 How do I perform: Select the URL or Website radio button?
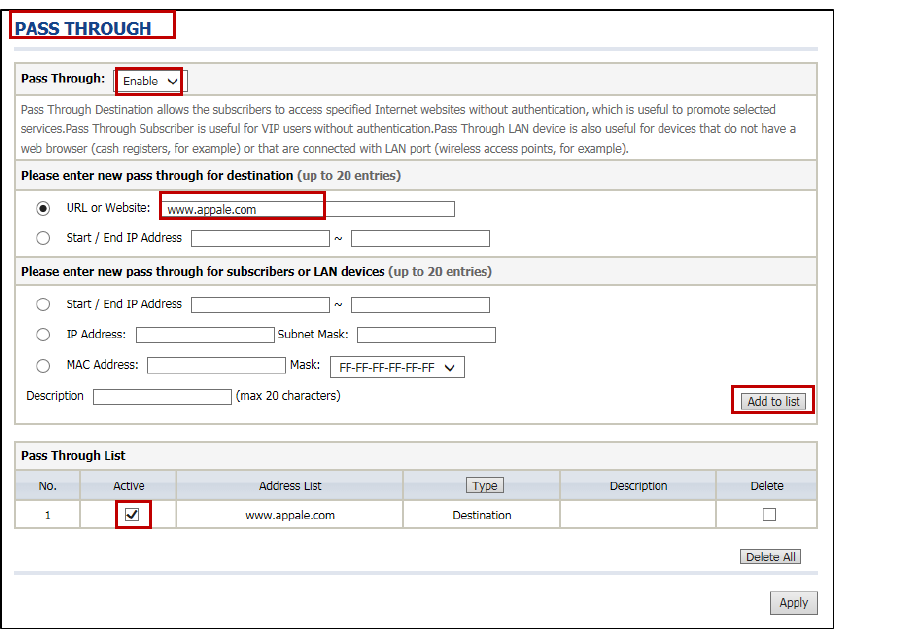click(x=43, y=208)
